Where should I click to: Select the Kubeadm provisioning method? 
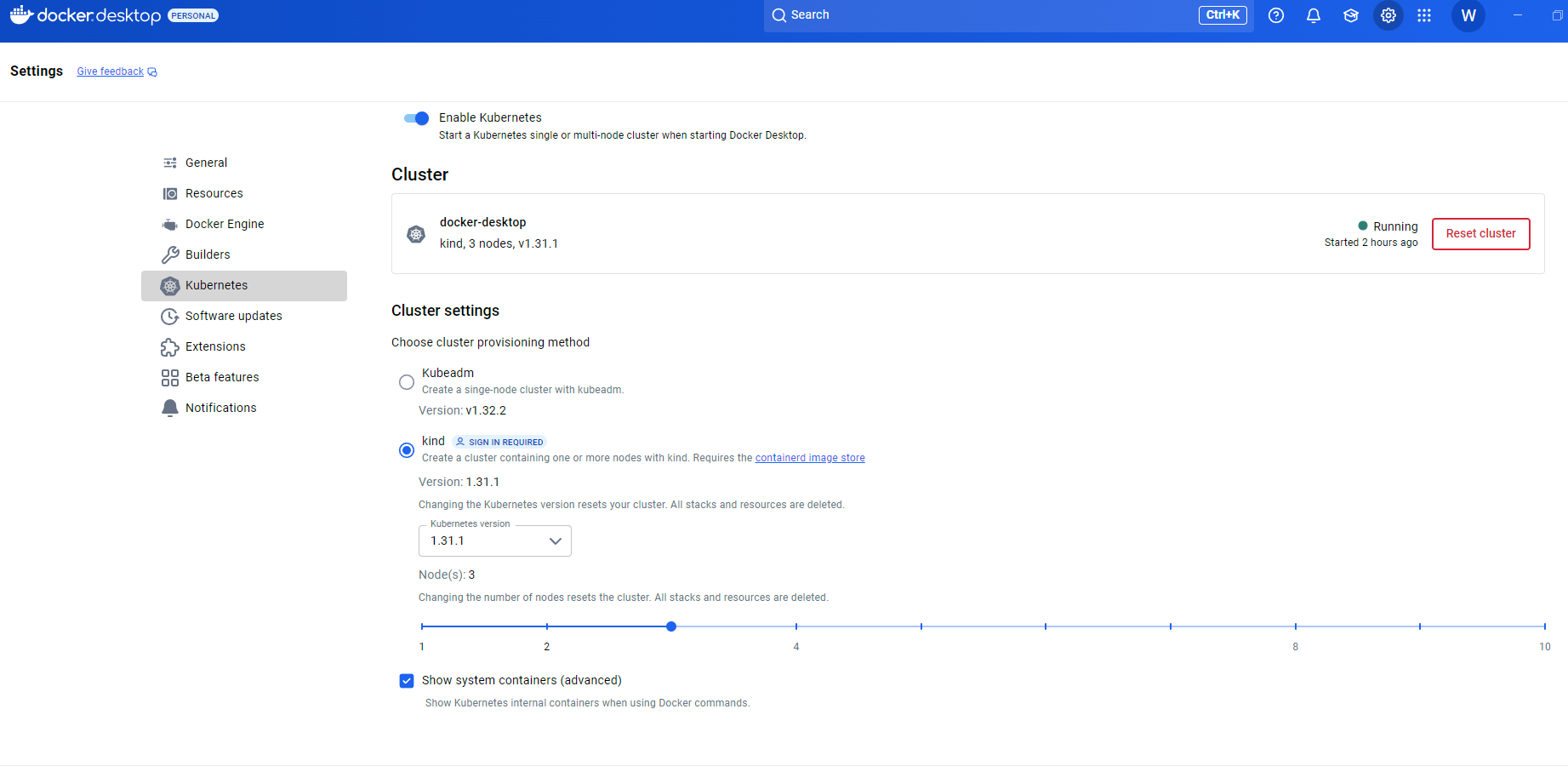tap(406, 381)
